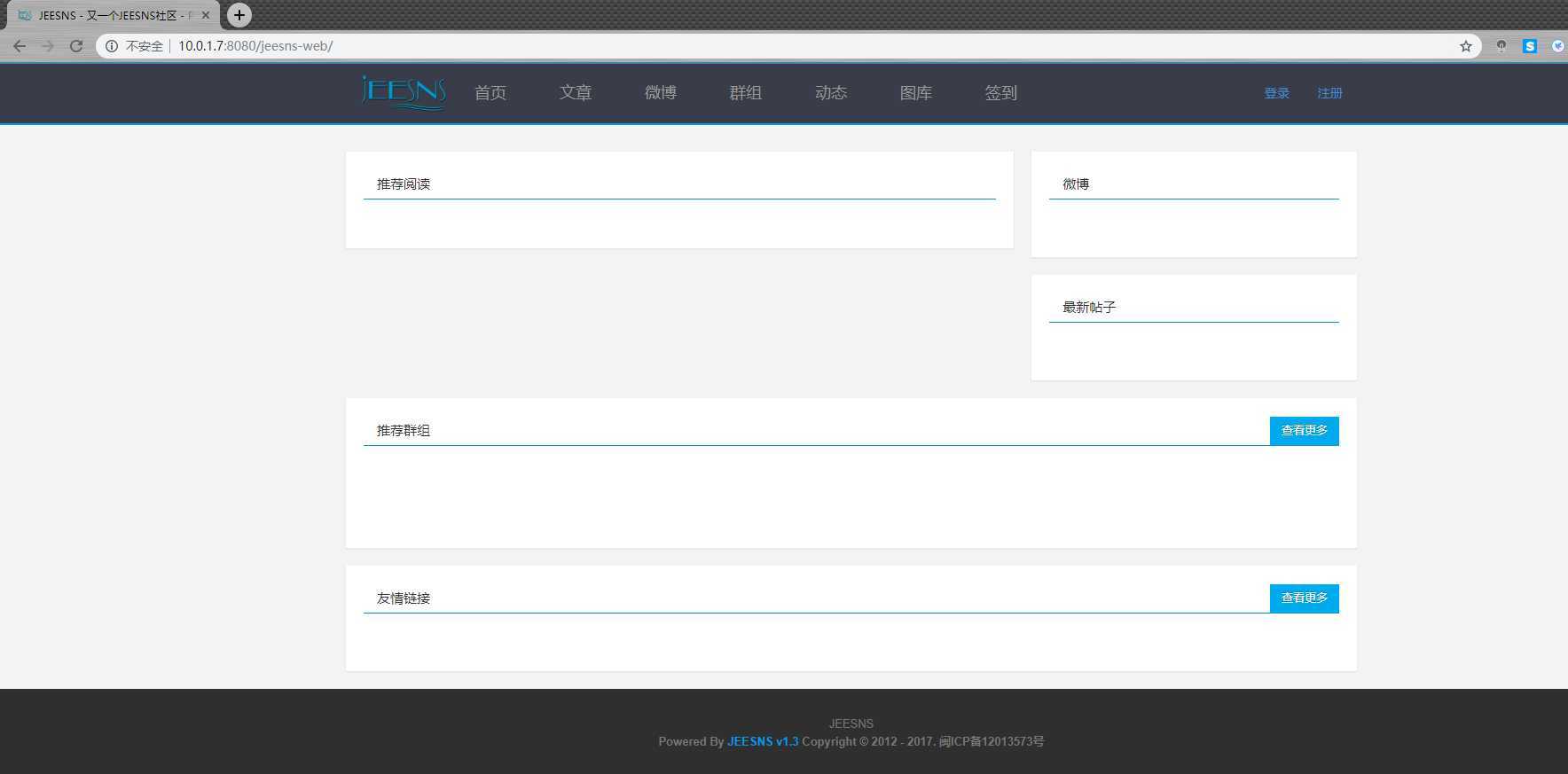Screen dimensions: 1568x774
Task: Click the 微博 sidebar panel heading
Action: click(x=1076, y=184)
